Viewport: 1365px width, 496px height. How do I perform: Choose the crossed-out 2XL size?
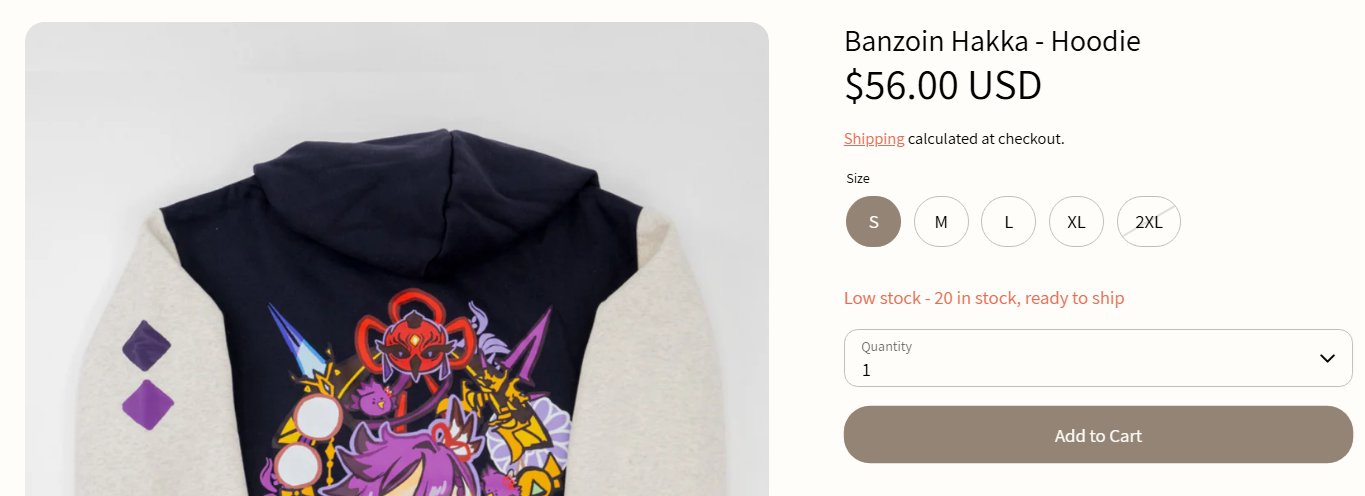[1149, 221]
